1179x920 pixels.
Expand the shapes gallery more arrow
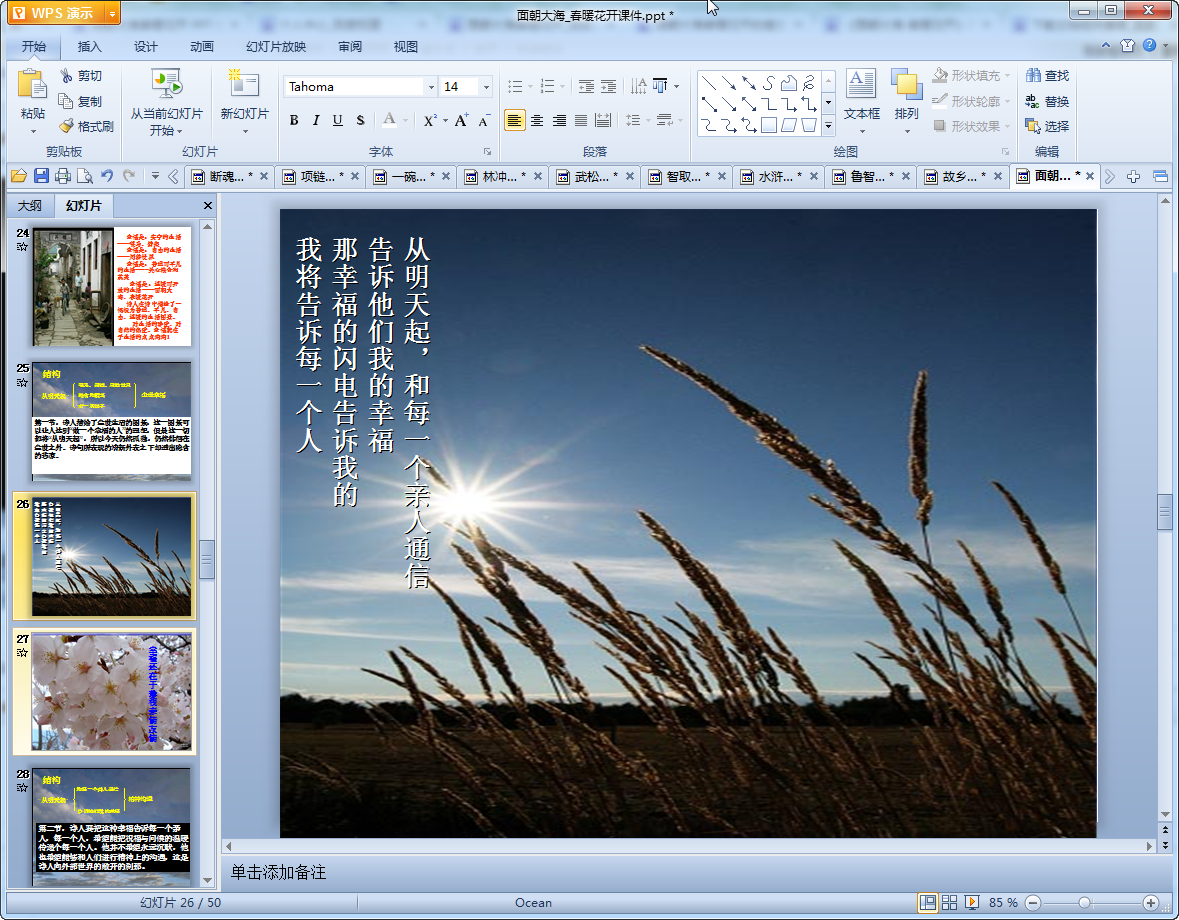tap(828, 126)
